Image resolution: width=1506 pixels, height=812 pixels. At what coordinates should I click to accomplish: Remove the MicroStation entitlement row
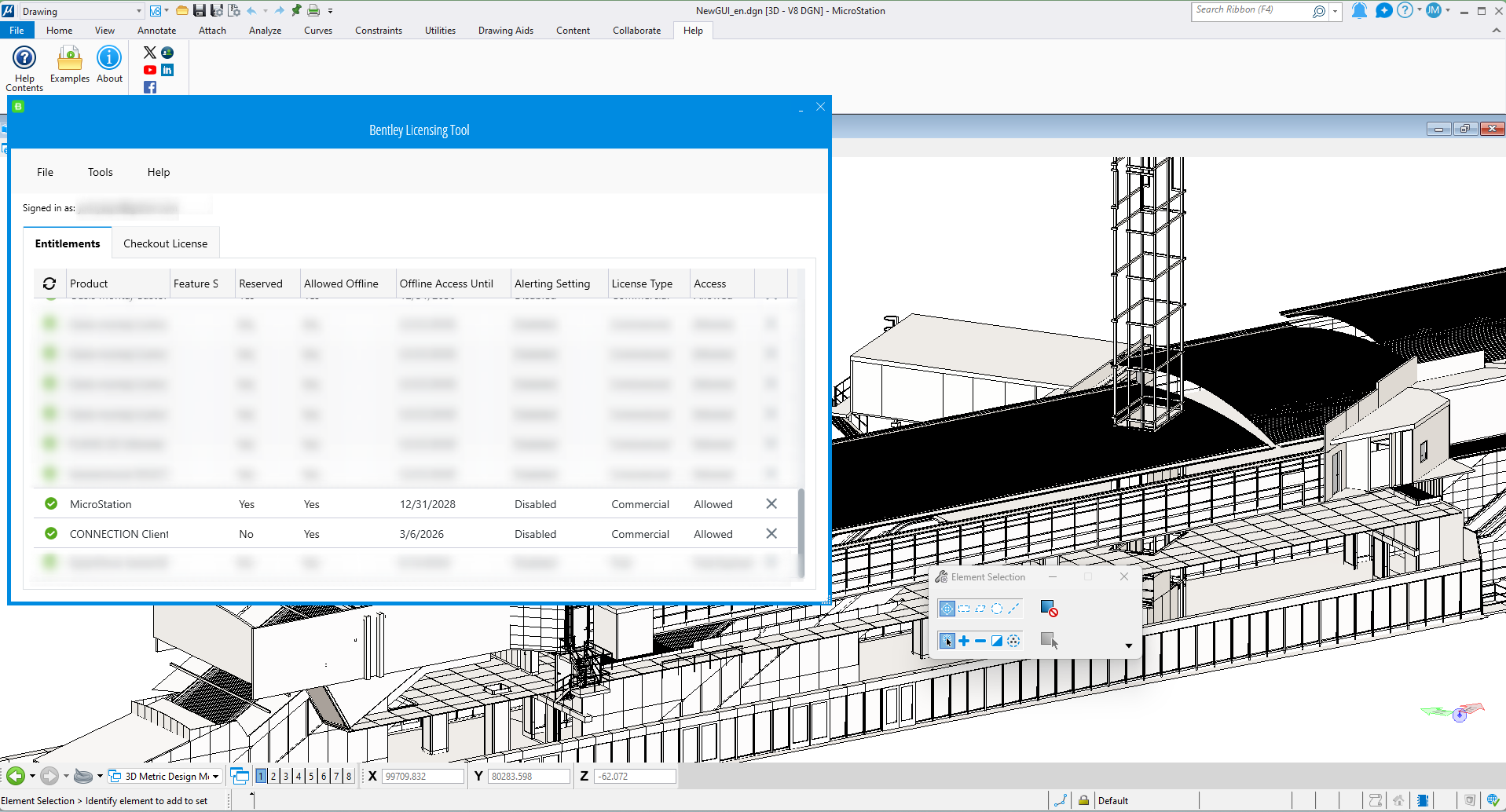coord(771,504)
